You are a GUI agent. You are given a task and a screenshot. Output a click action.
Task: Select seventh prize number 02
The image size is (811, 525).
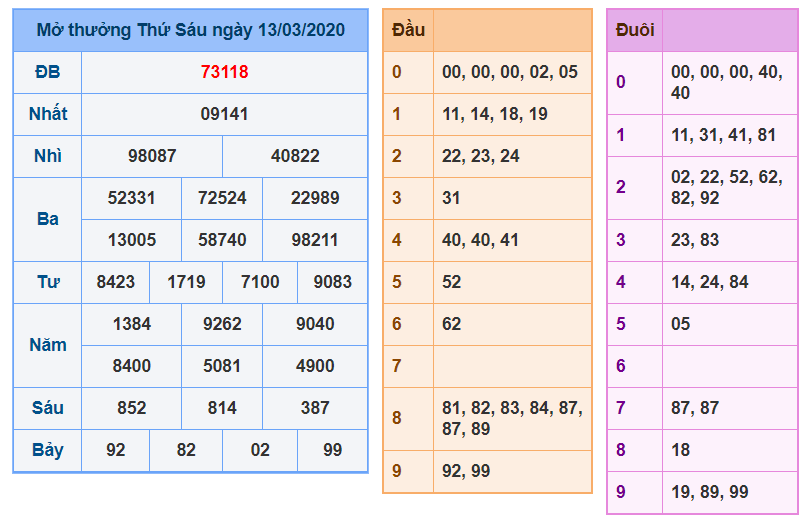click(260, 450)
